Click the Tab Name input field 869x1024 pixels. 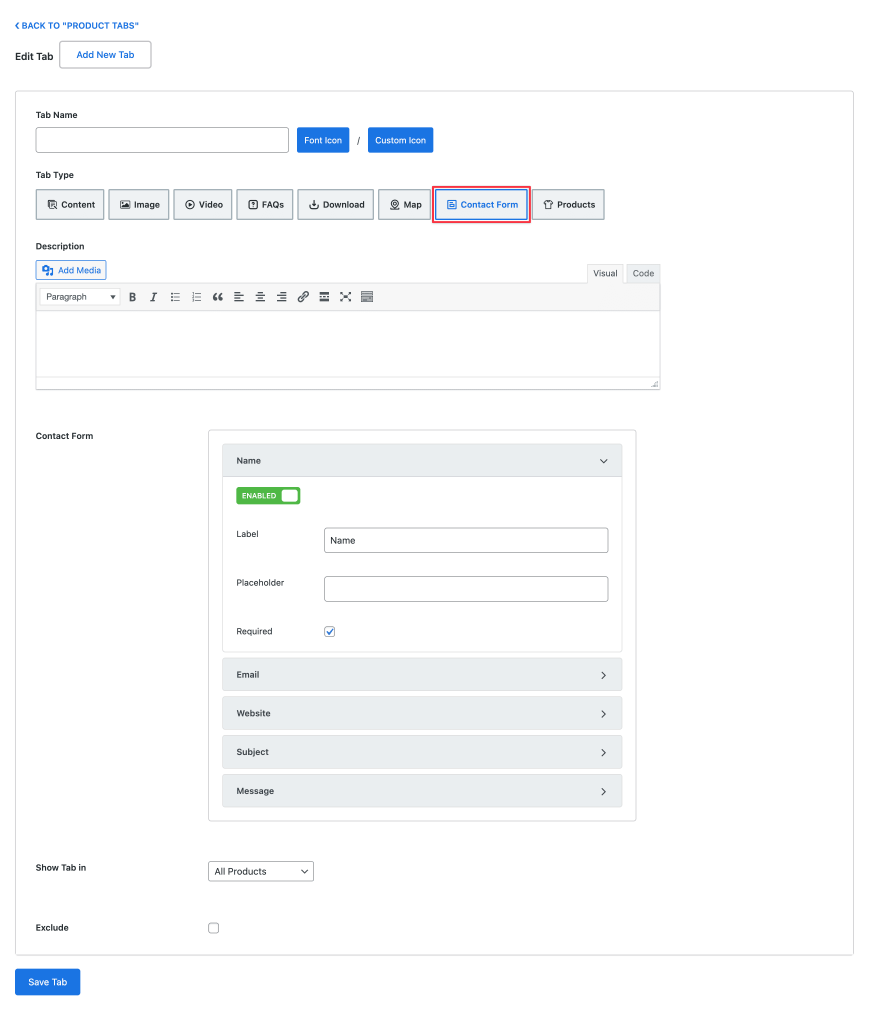coord(162,140)
